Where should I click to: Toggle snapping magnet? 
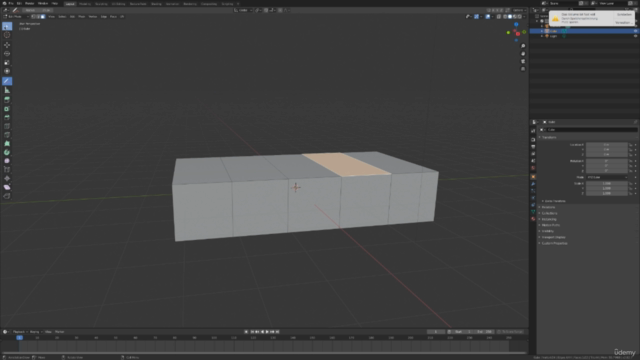pos(266,10)
